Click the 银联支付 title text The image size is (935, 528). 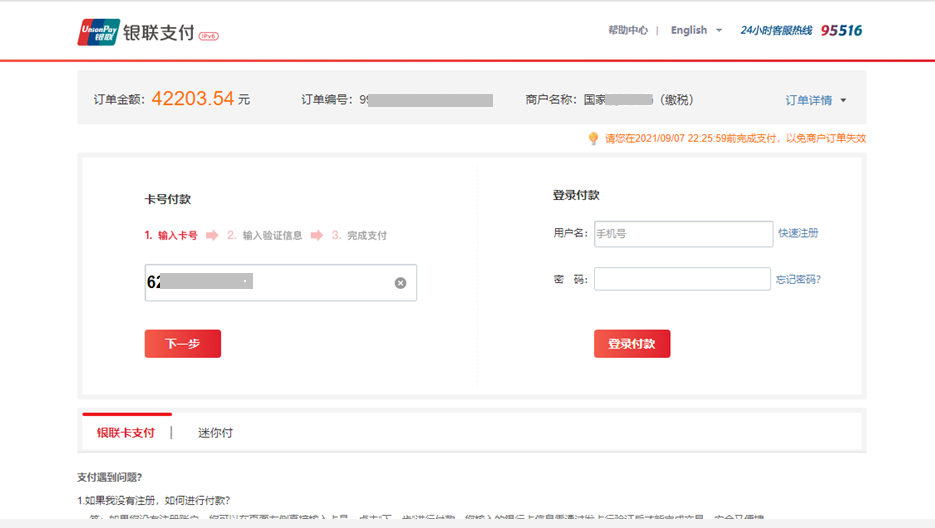159,32
